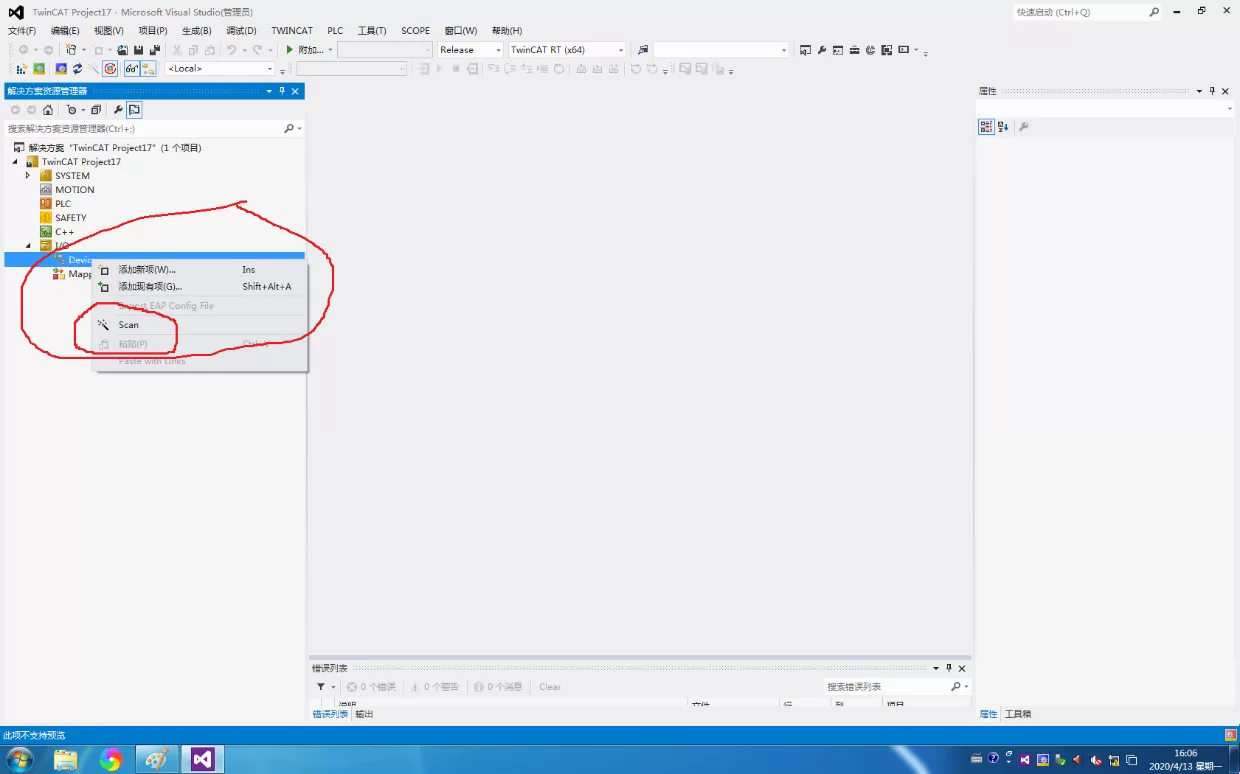Click the save all toolbar icon
The height and width of the screenshot is (774, 1240).
pos(155,50)
